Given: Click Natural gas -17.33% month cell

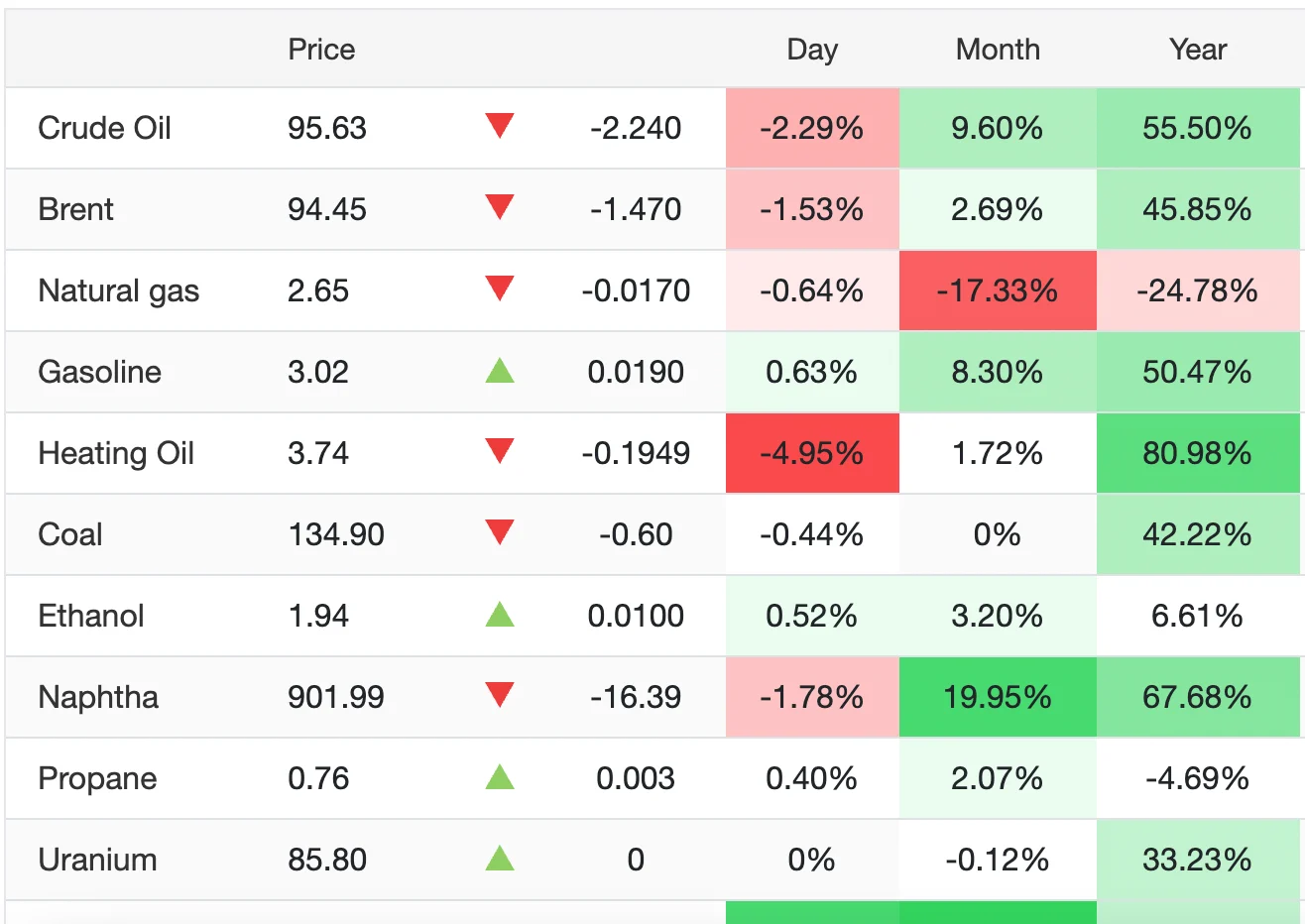Looking at the screenshot, I should 998,290.
